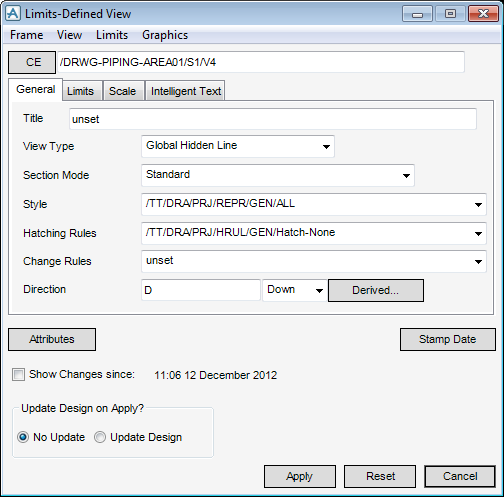Expand the View Type dropdown
504x497 pixels.
326,147
